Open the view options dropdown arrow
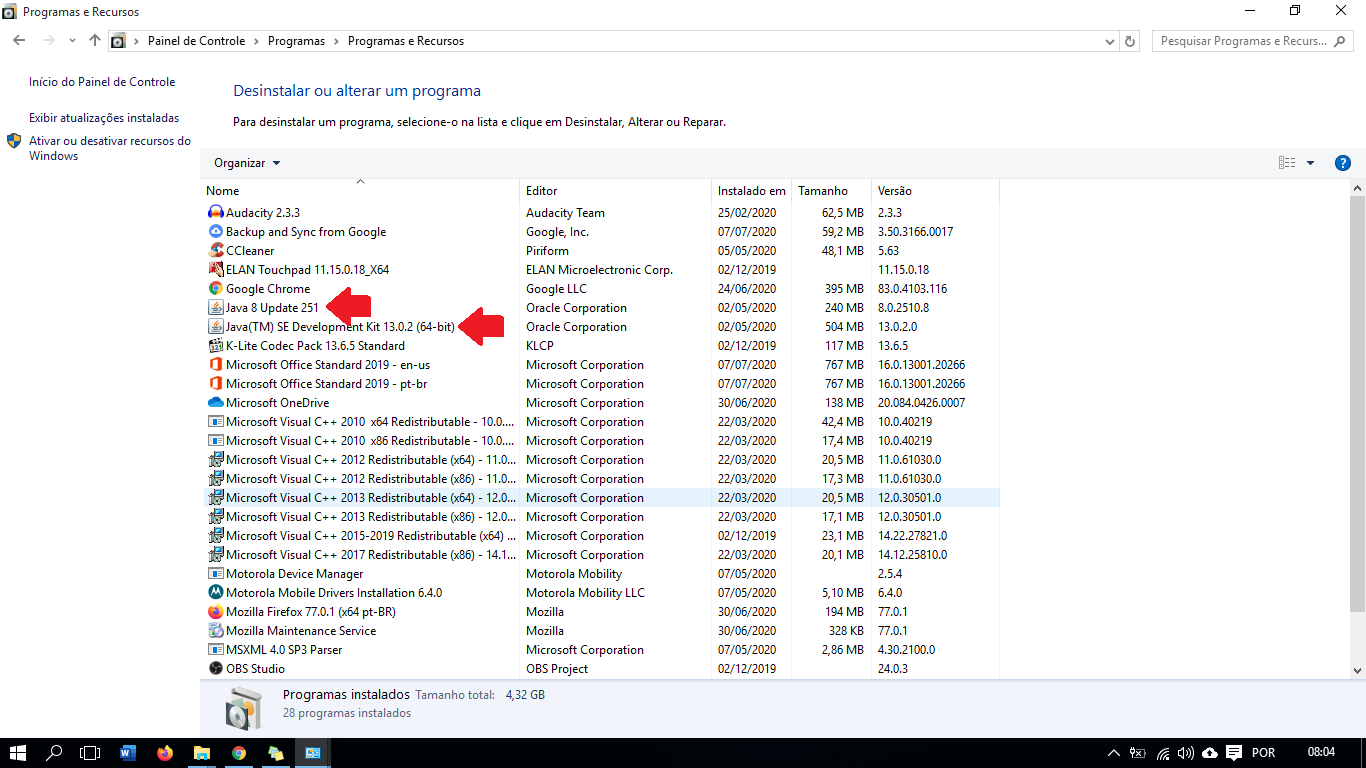 1310,163
